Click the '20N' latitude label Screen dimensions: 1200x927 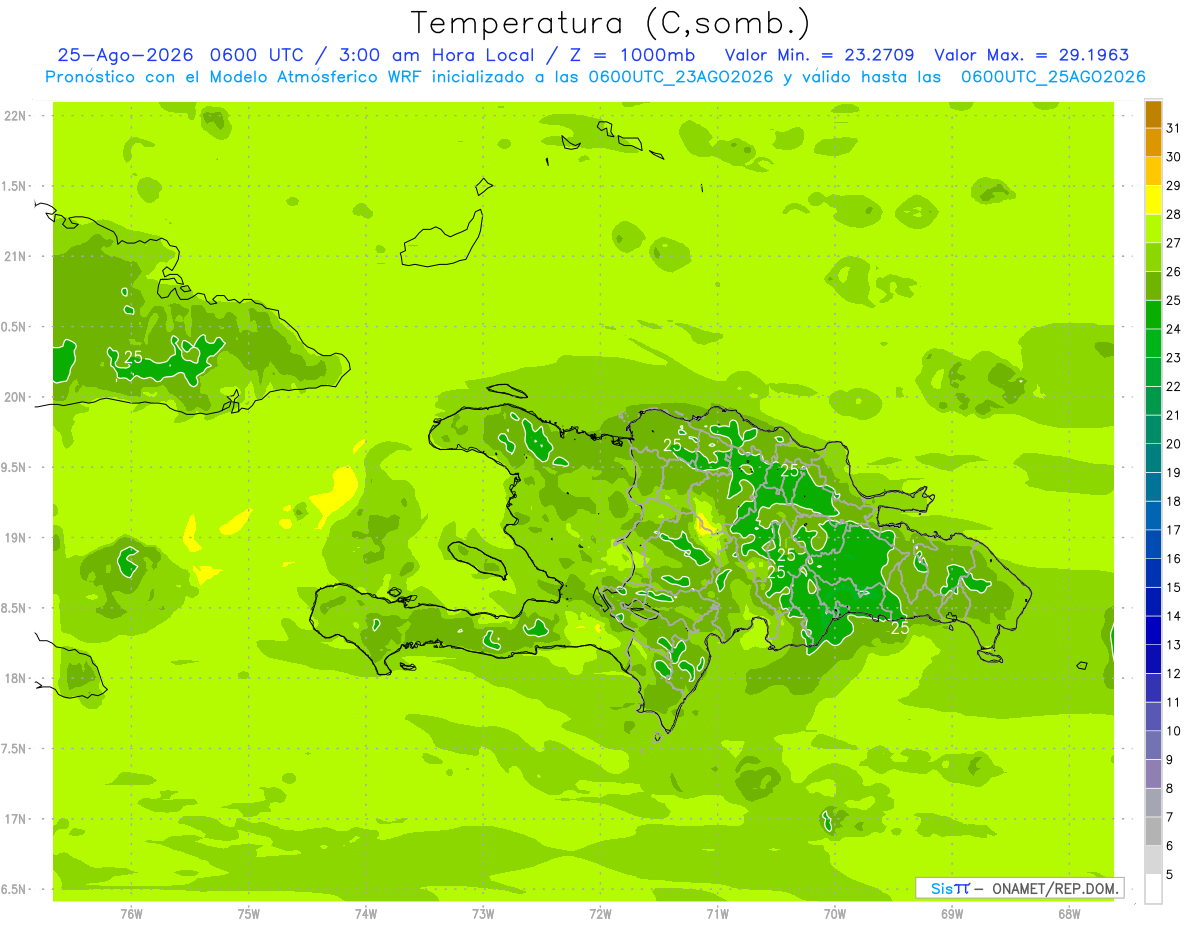14,397
